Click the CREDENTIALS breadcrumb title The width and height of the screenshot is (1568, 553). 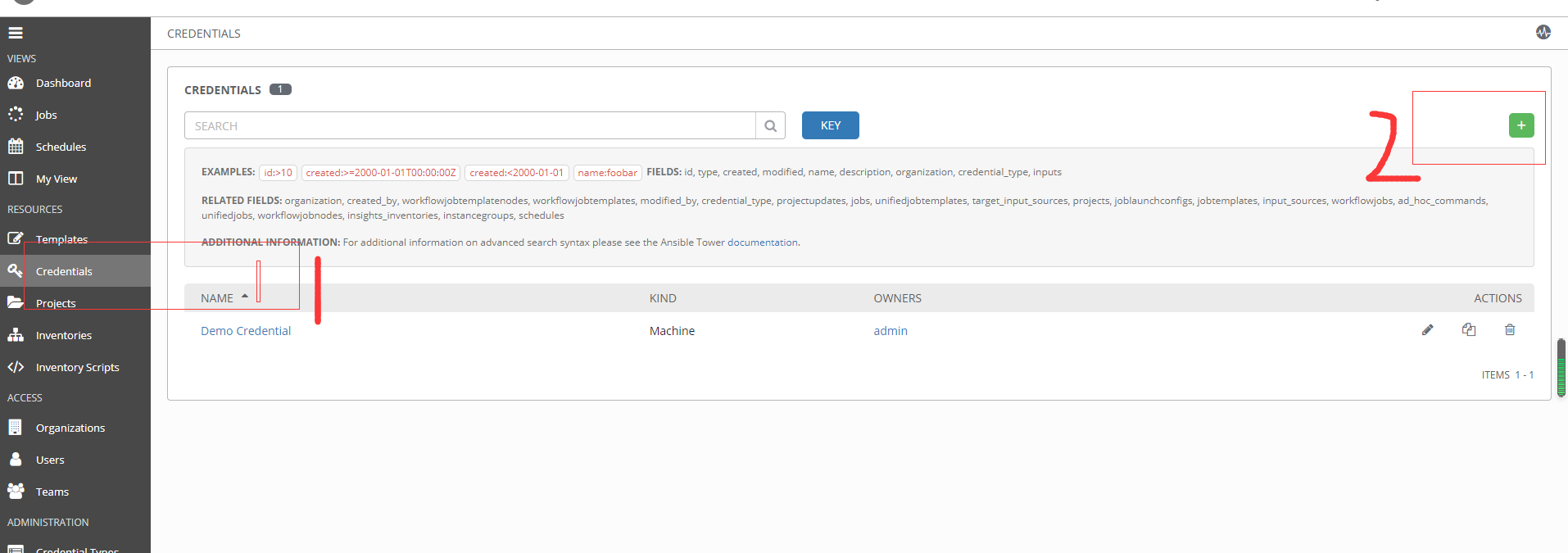click(x=204, y=34)
